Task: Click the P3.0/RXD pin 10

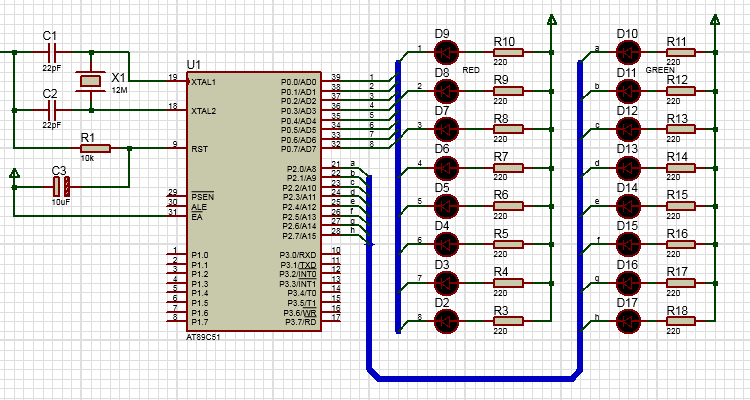Action: pyautogui.click(x=331, y=253)
